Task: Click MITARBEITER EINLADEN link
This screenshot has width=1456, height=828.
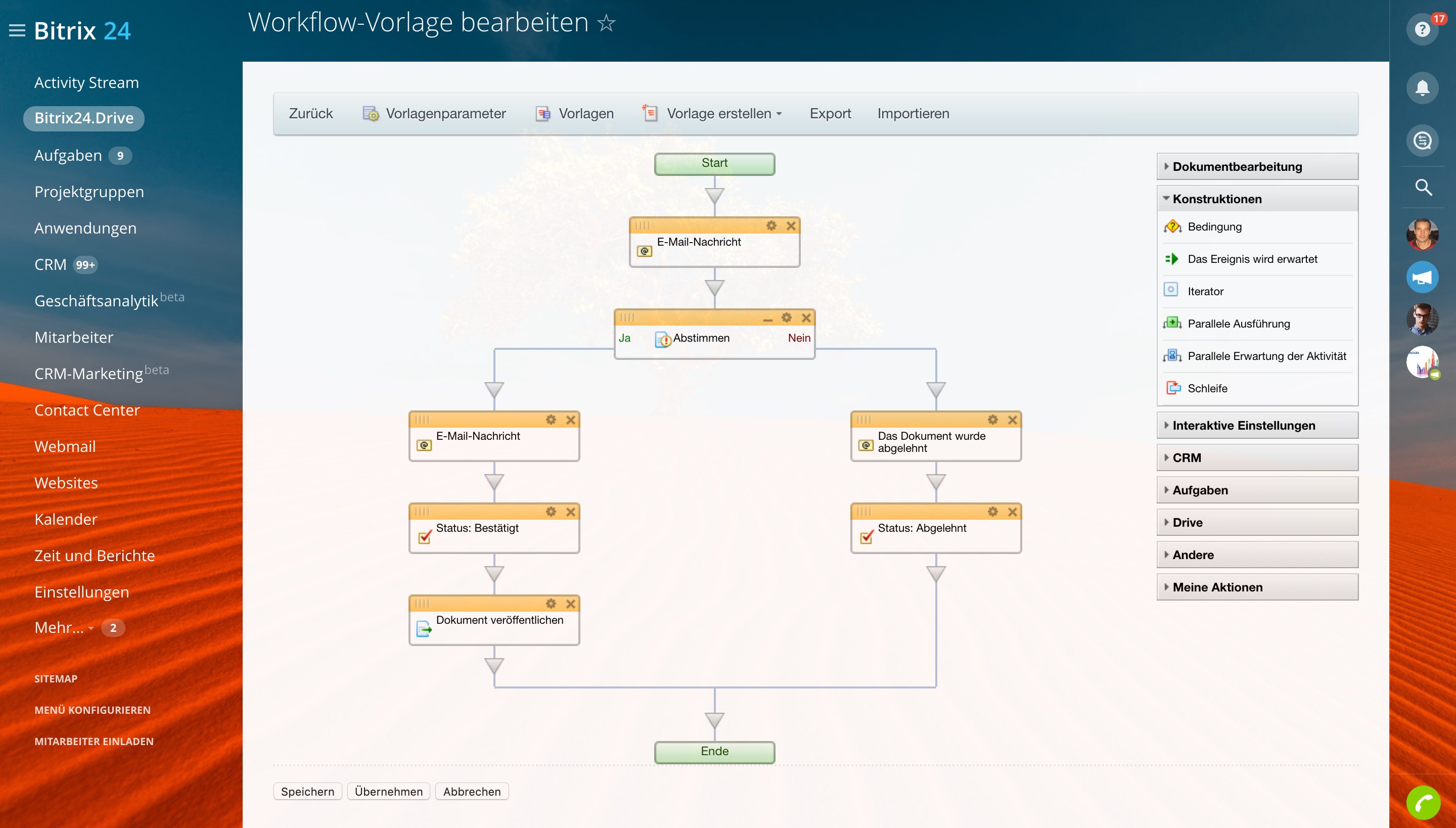Action: [x=94, y=741]
